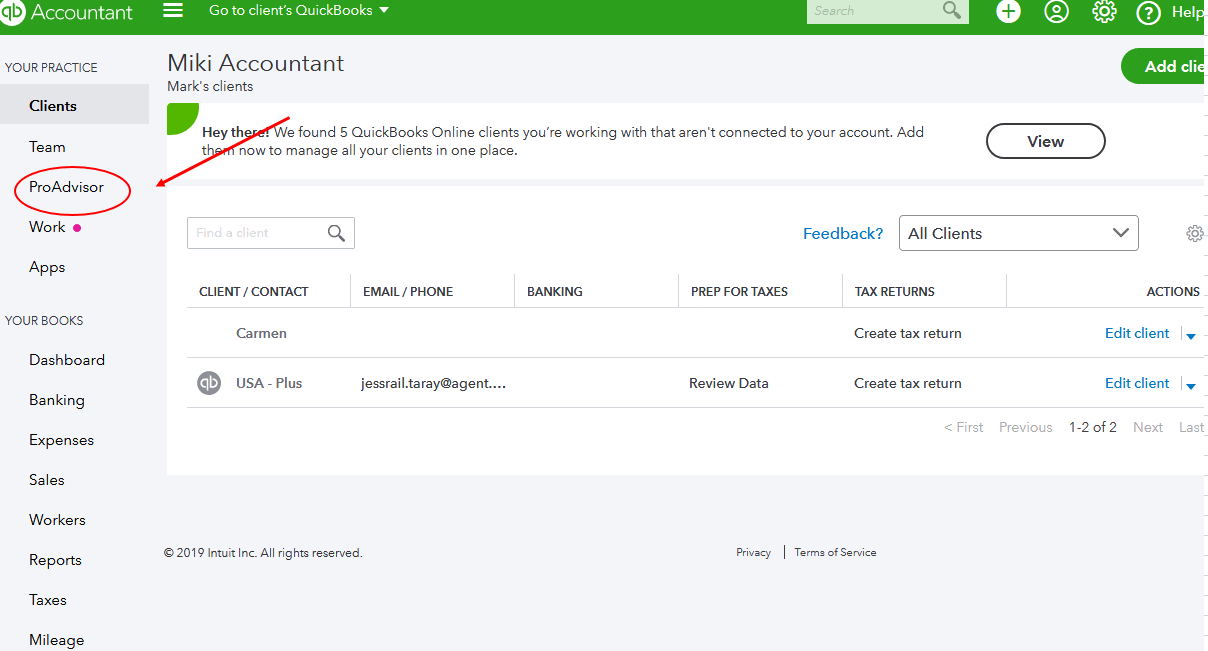1208x651 pixels.
Task: Select Banking in the sidebar
Action: coord(57,400)
